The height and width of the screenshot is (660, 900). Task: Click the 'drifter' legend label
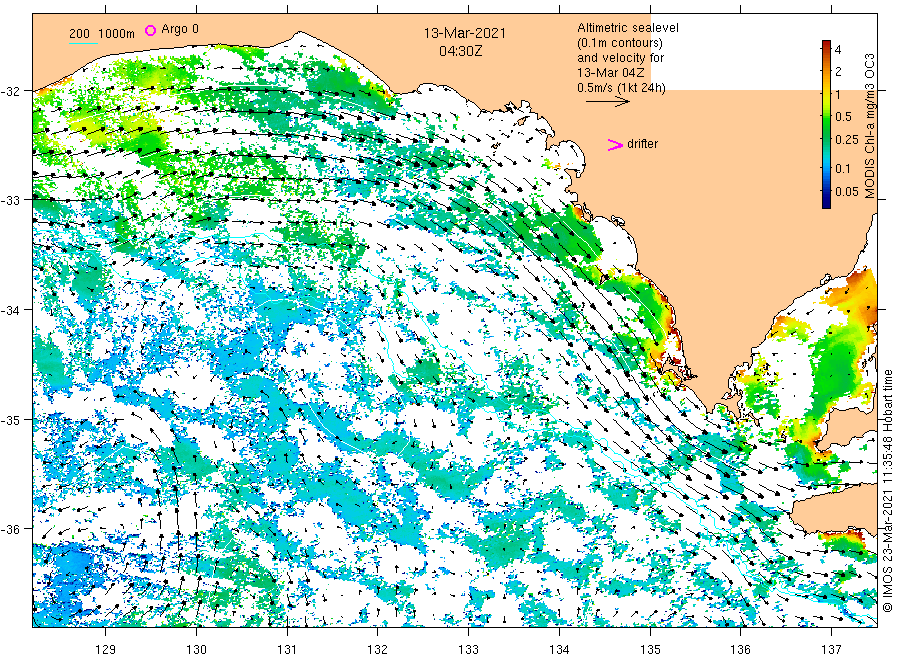642,144
